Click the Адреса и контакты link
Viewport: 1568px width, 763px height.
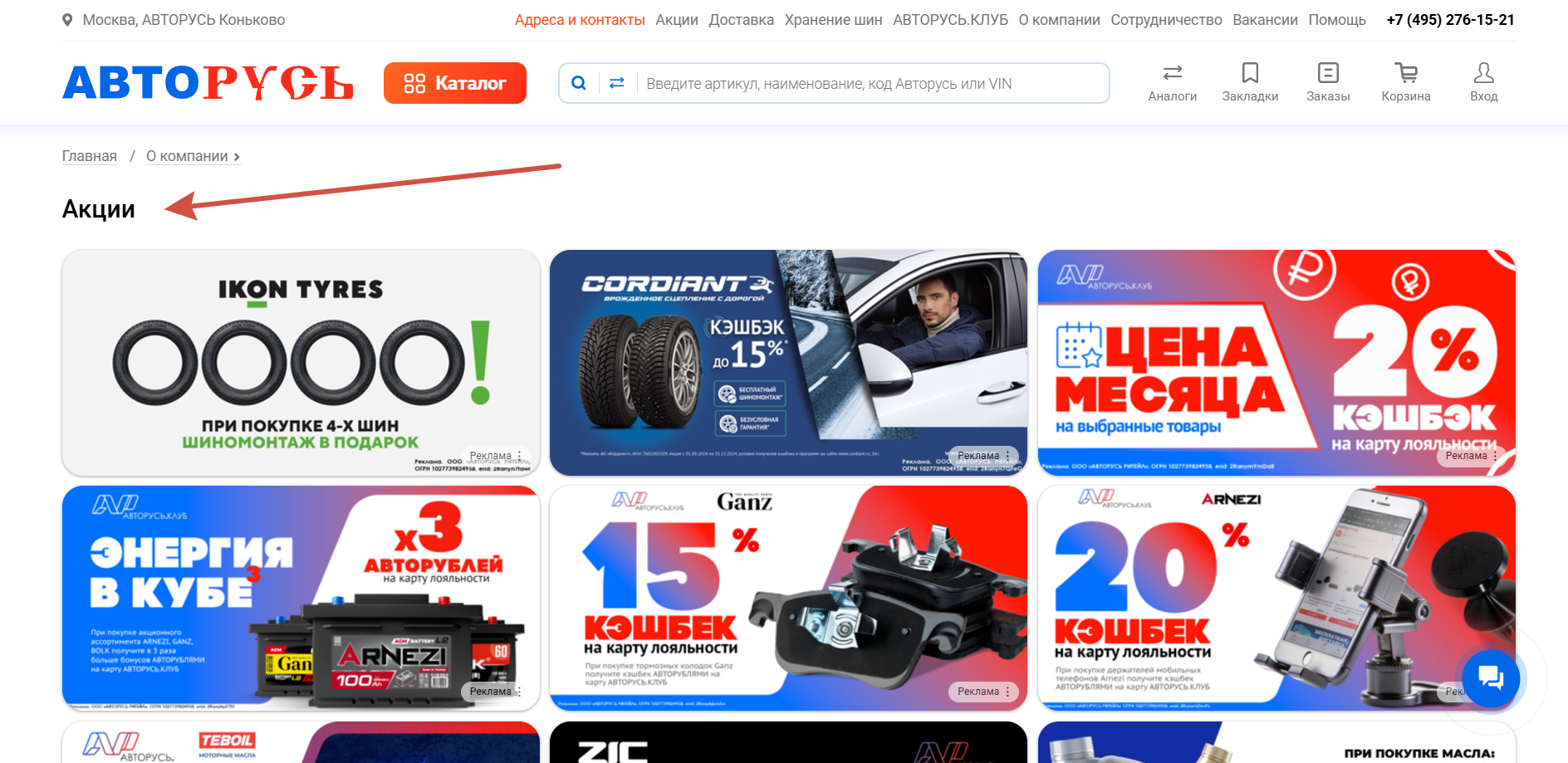(x=580, y=20)
